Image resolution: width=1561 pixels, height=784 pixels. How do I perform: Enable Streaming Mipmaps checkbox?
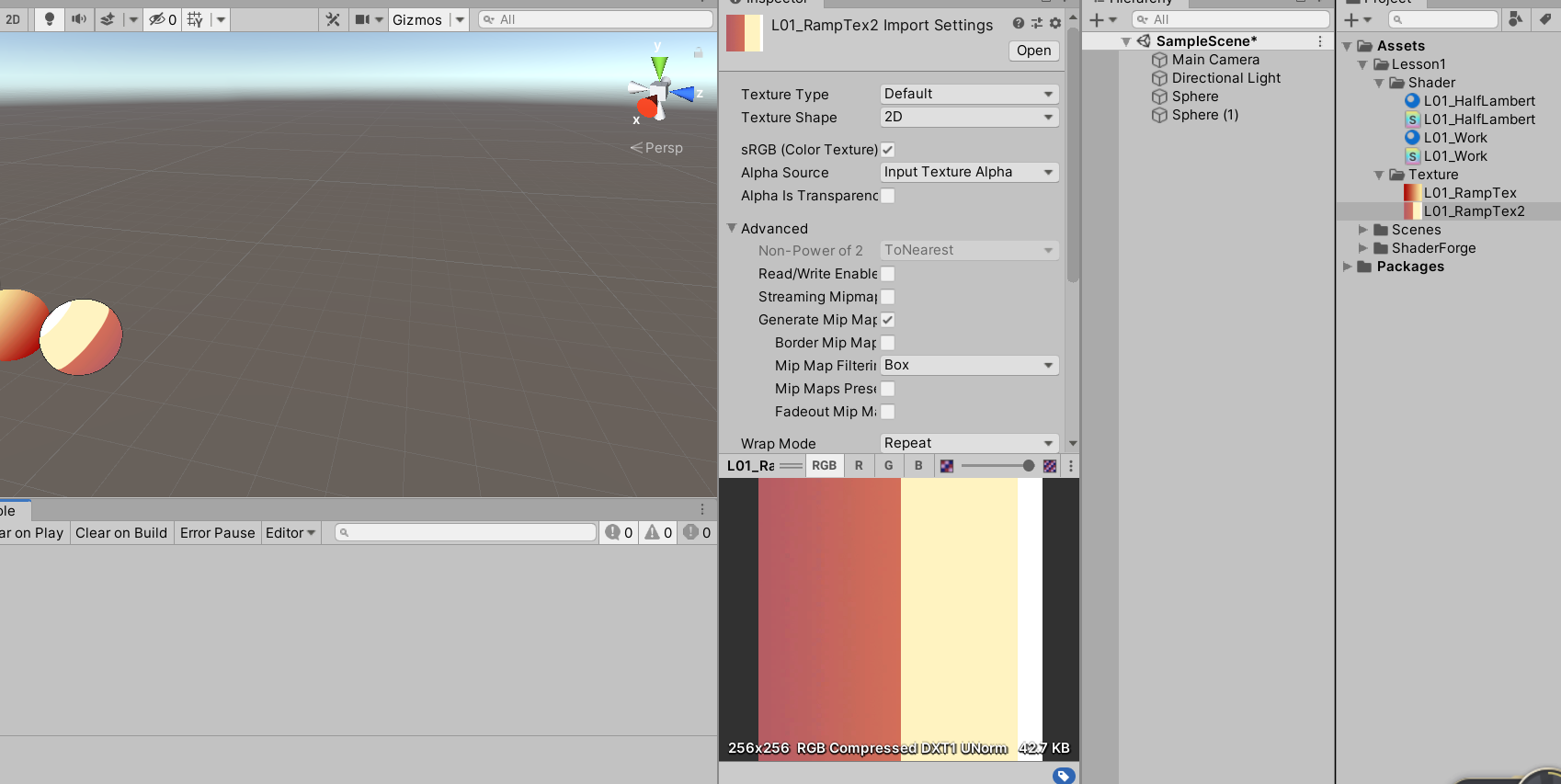click(x=887, y=297)
